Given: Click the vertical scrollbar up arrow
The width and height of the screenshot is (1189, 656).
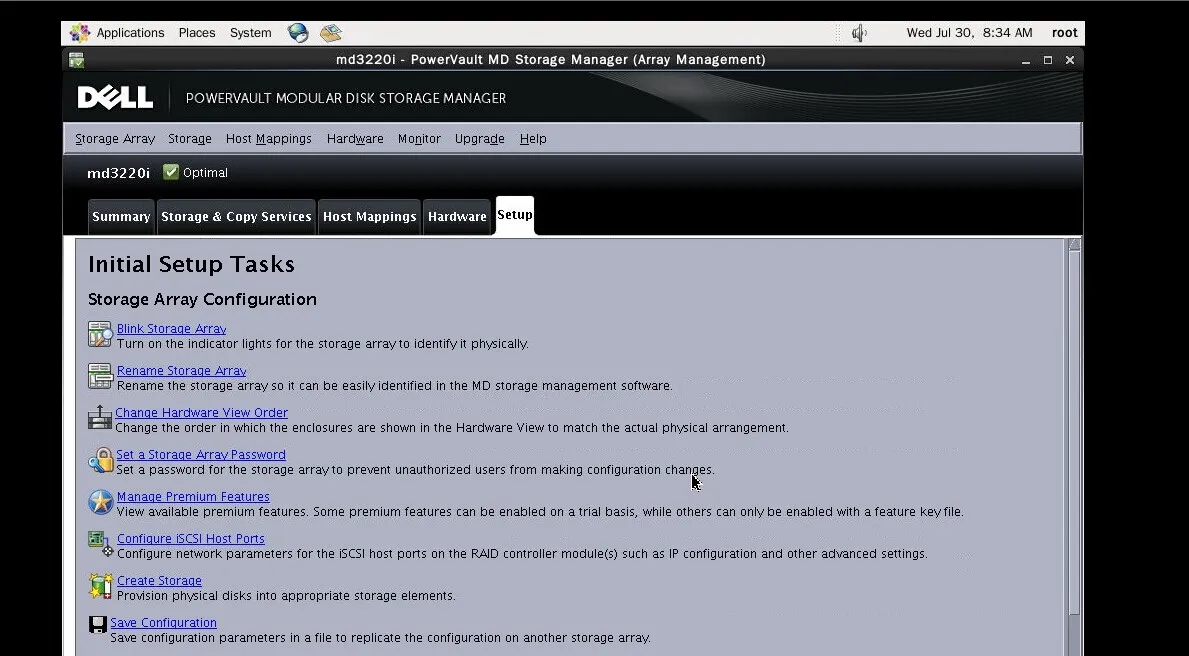Looking at the screenshot, I should (1074, 245).
